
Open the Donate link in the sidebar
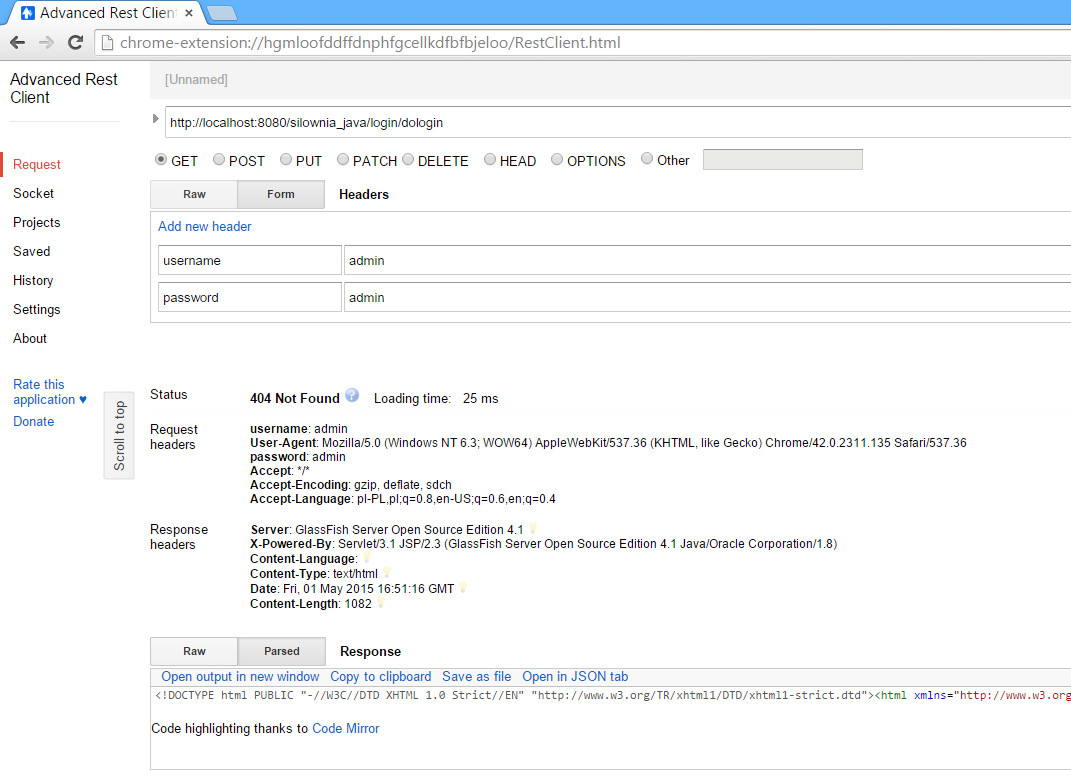33,421
